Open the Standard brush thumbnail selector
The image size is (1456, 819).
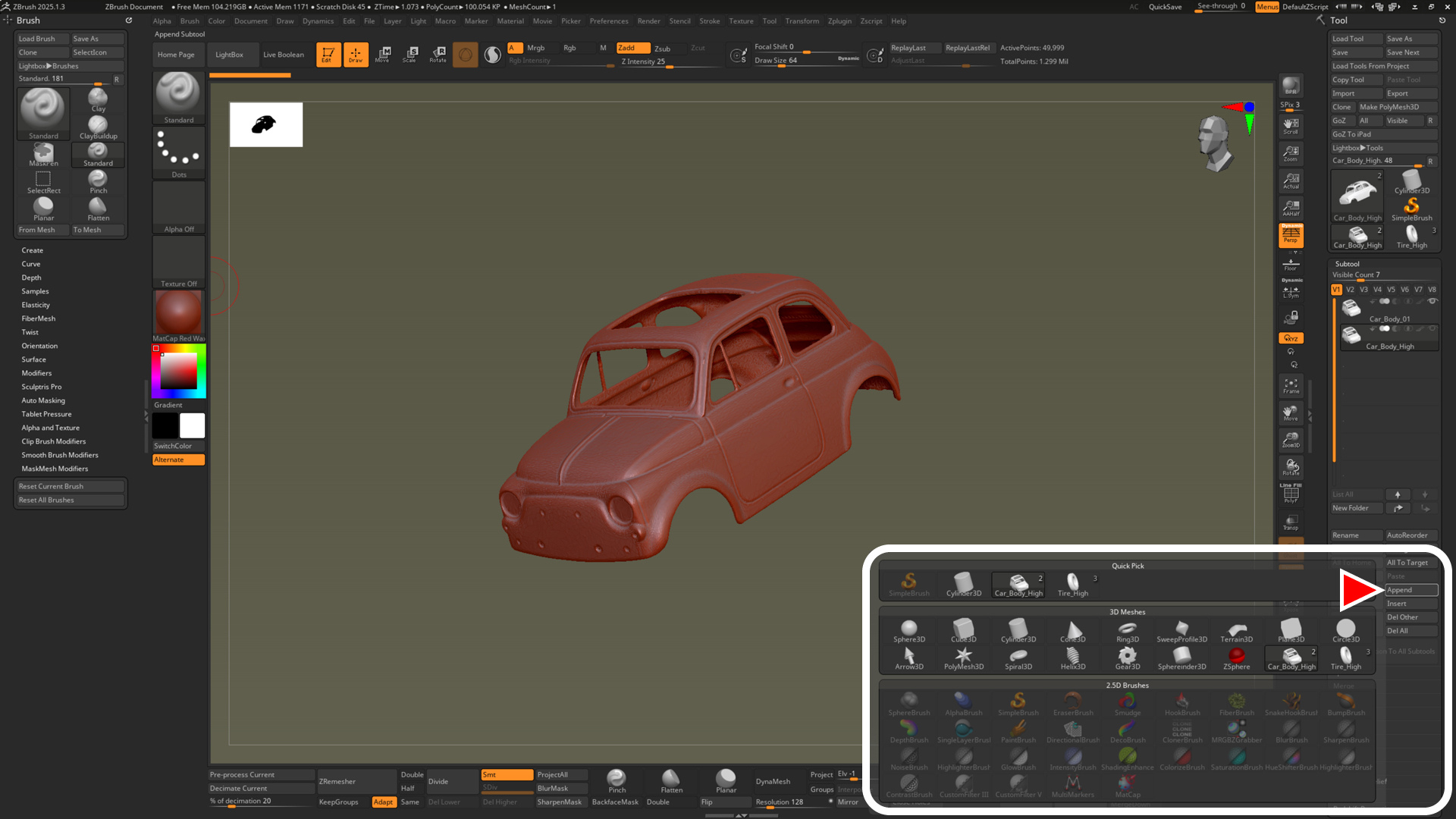tap(178, 98)
